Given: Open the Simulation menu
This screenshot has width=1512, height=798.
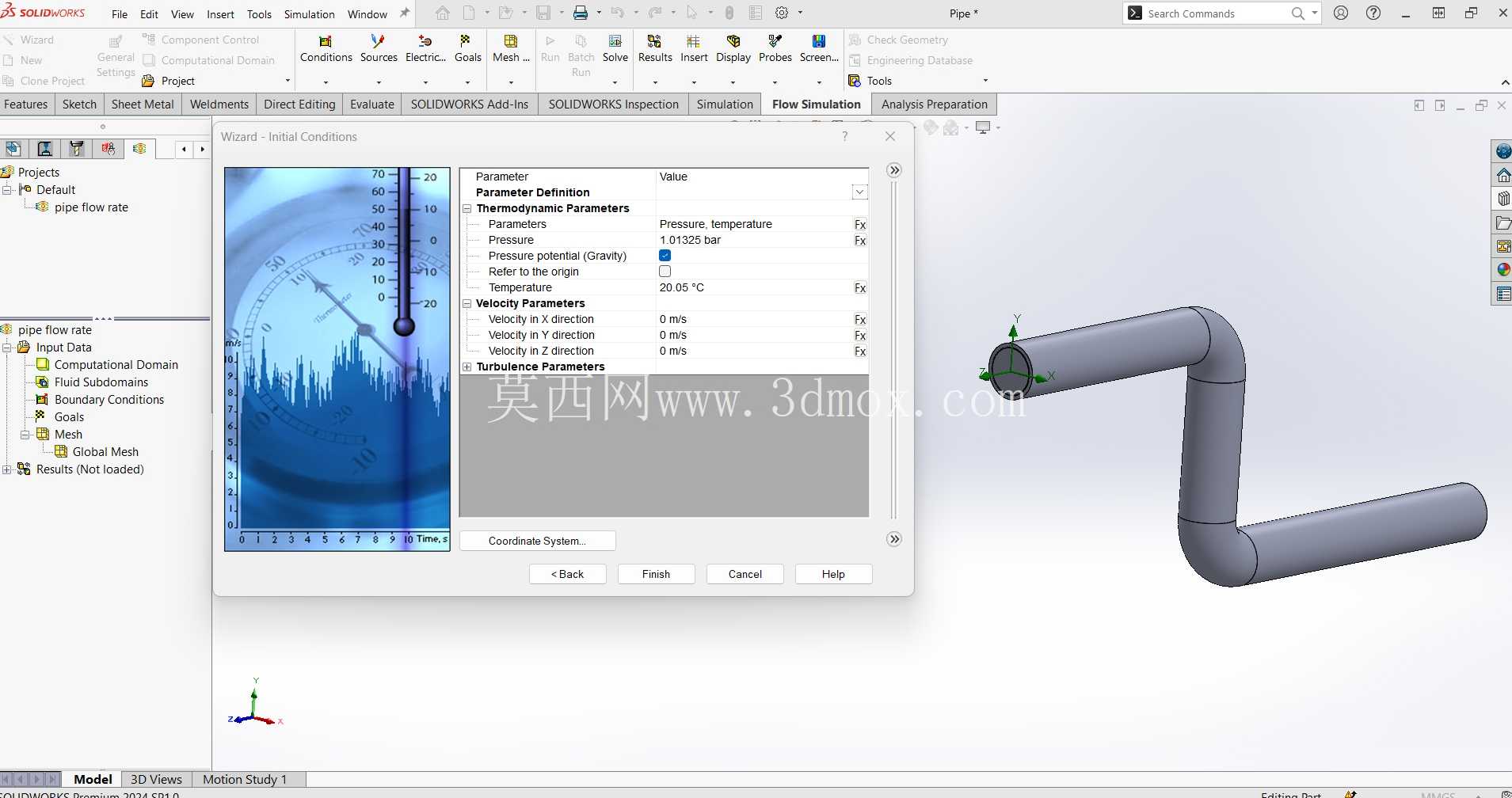Looking at the screenshot, I should (x=309, y=14).
